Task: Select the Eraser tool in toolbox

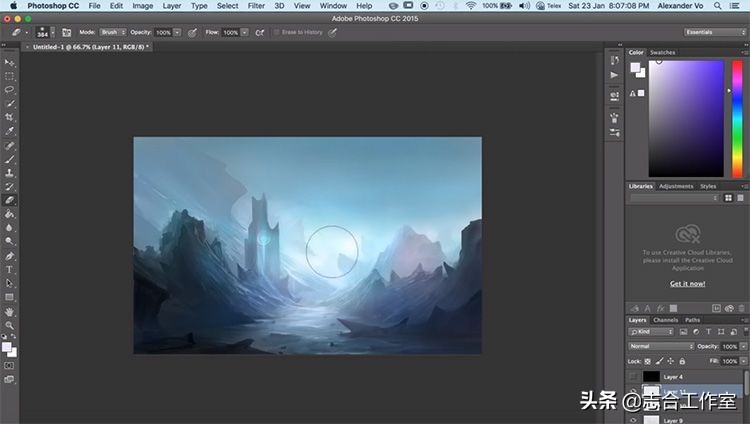Action: coord(10,201)
